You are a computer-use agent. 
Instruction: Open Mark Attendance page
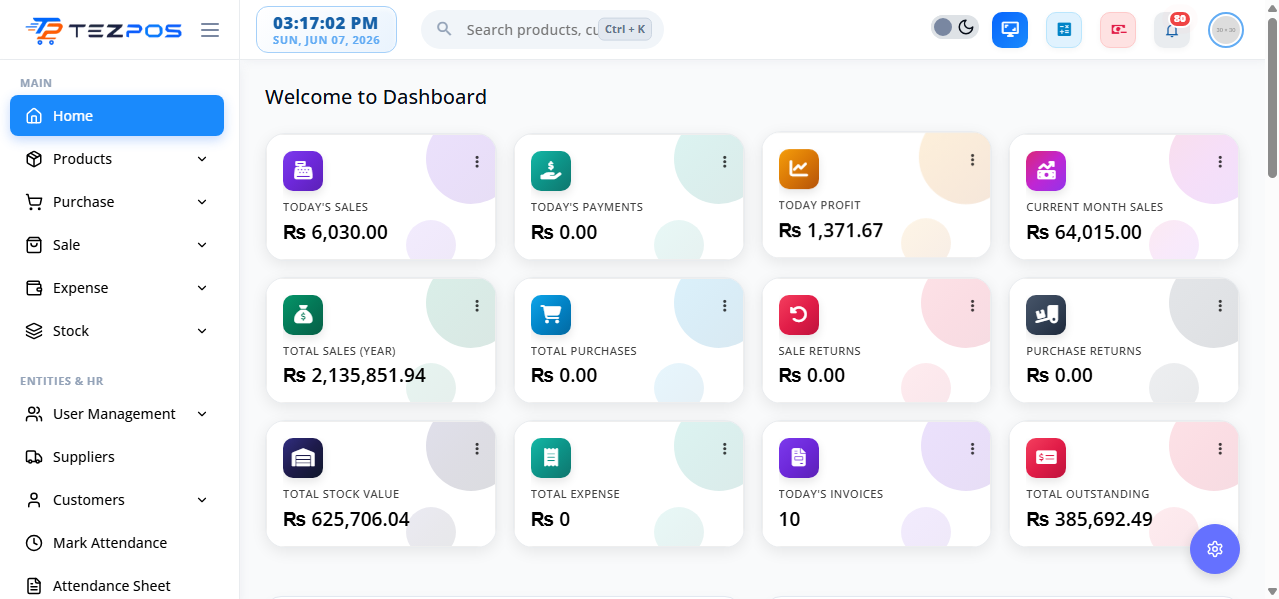117,543
